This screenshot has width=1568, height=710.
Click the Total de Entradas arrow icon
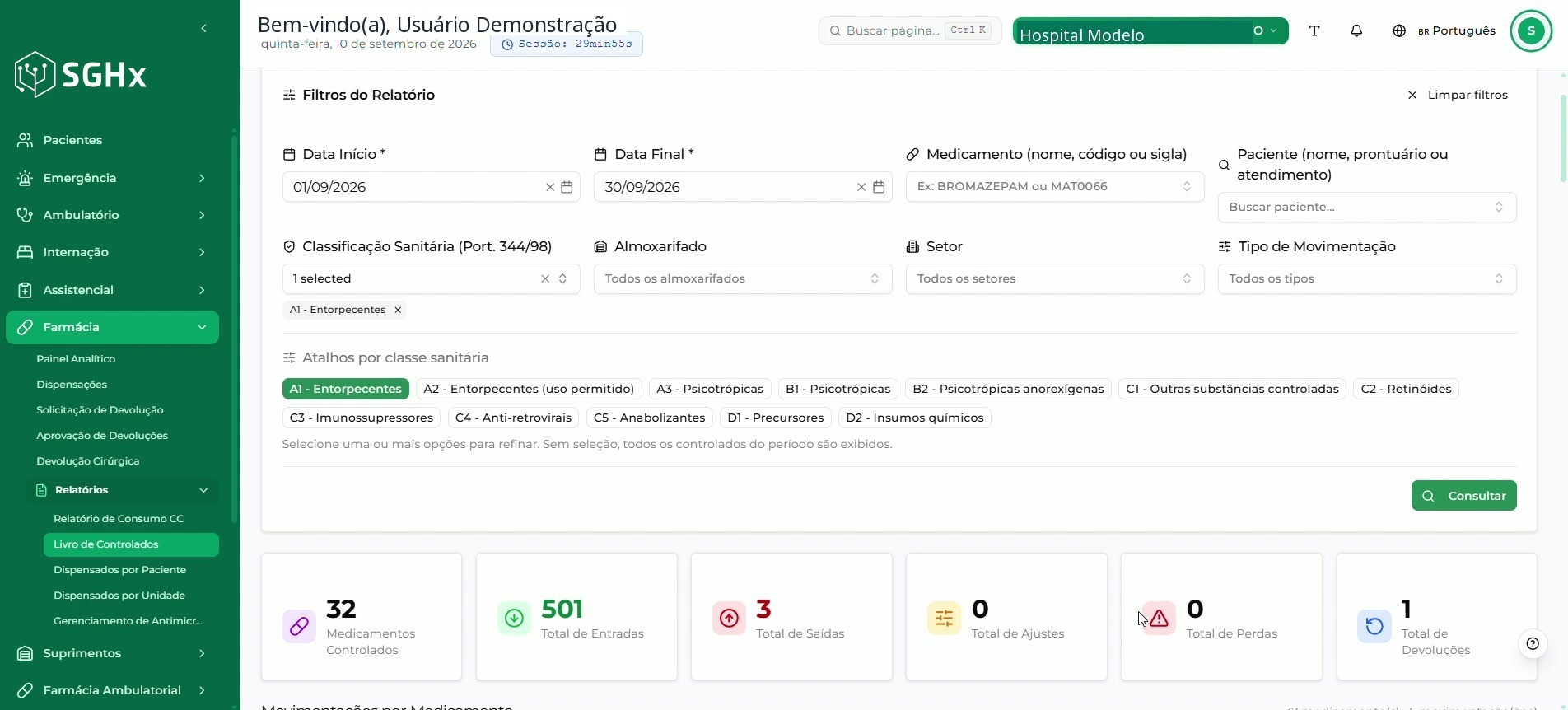[x=514, y=618]
